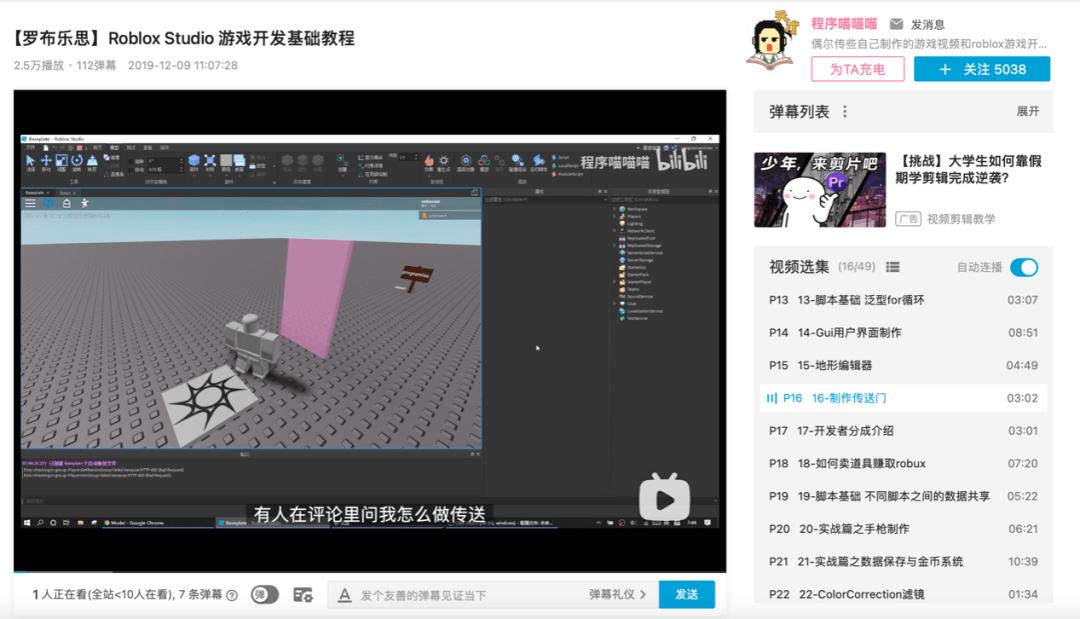Select P19 不同脚本之间的数据共享
The height and width of the screenshot is (619, 1080).
click(x=903, y=496)
